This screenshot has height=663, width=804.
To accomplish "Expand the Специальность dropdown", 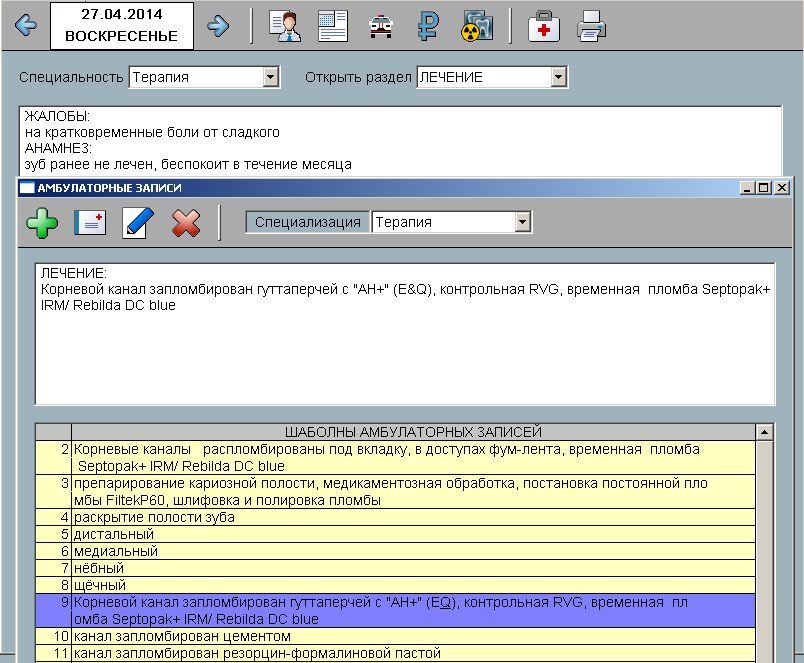I will [x=270, y=77].
